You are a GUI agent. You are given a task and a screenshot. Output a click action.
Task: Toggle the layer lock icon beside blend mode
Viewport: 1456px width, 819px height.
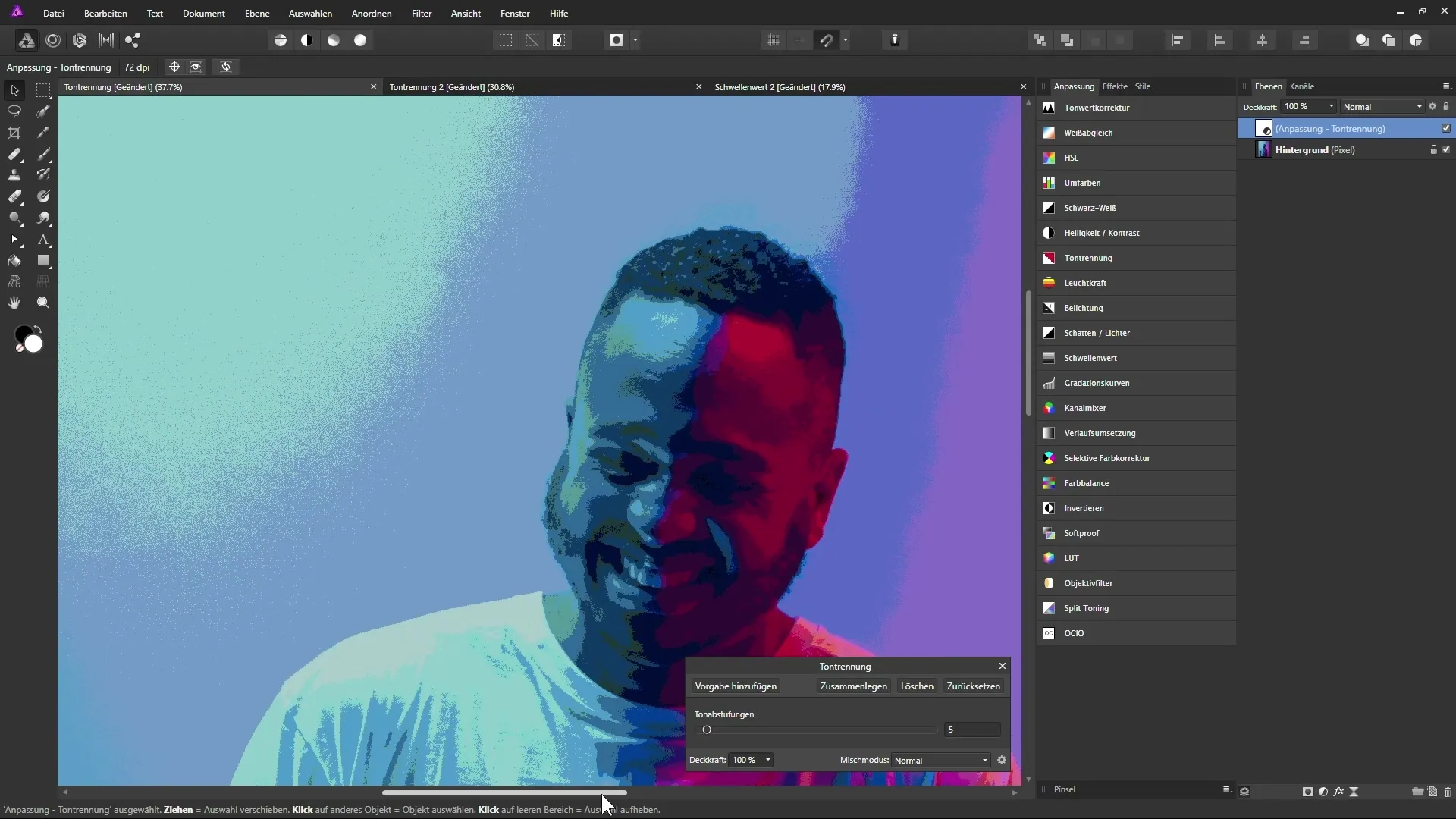pyautogui.click(x=1446, y=106)
